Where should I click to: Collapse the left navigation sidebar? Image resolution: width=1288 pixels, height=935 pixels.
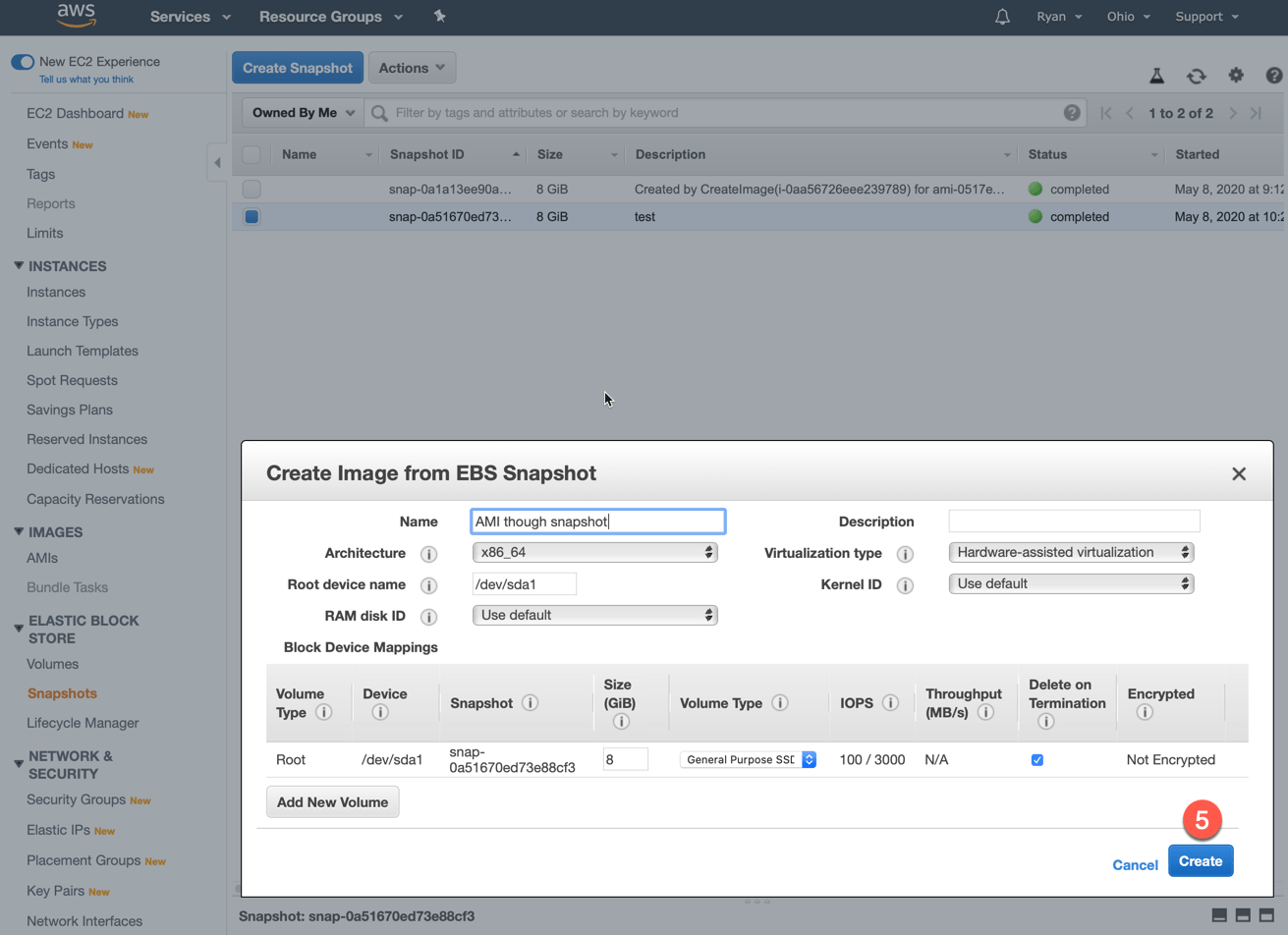[x=217, y=162]
